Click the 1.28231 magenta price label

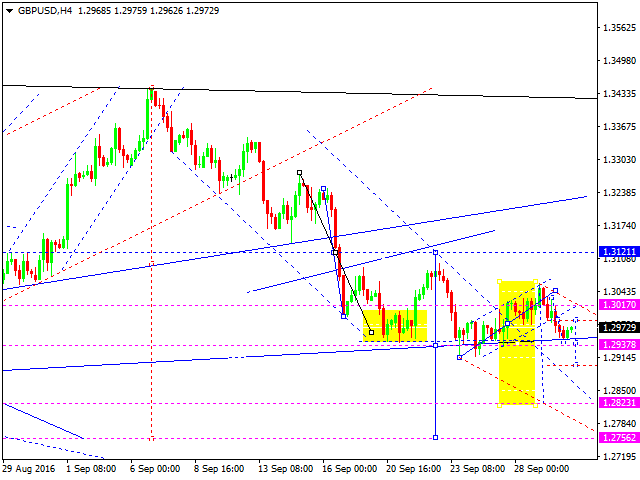tap(620, 402)
